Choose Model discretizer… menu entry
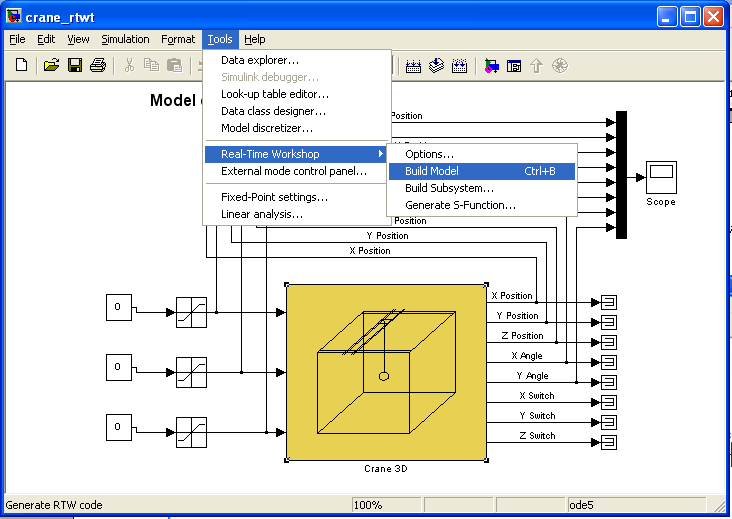 [296, 128]
